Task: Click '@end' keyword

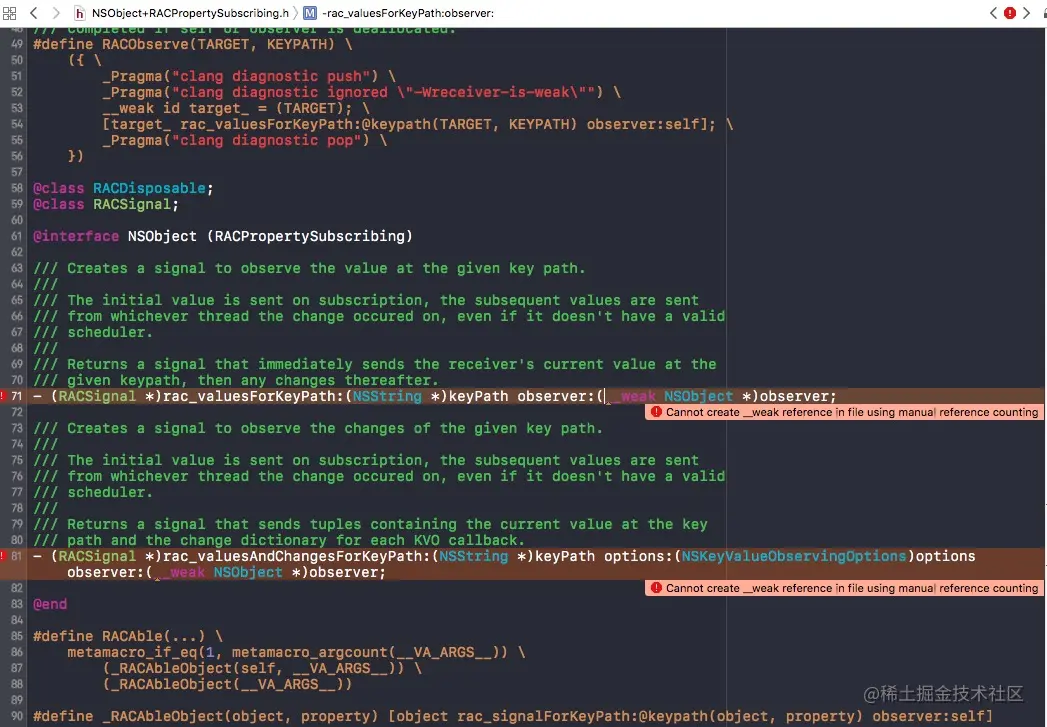Action: click(50, 604)
